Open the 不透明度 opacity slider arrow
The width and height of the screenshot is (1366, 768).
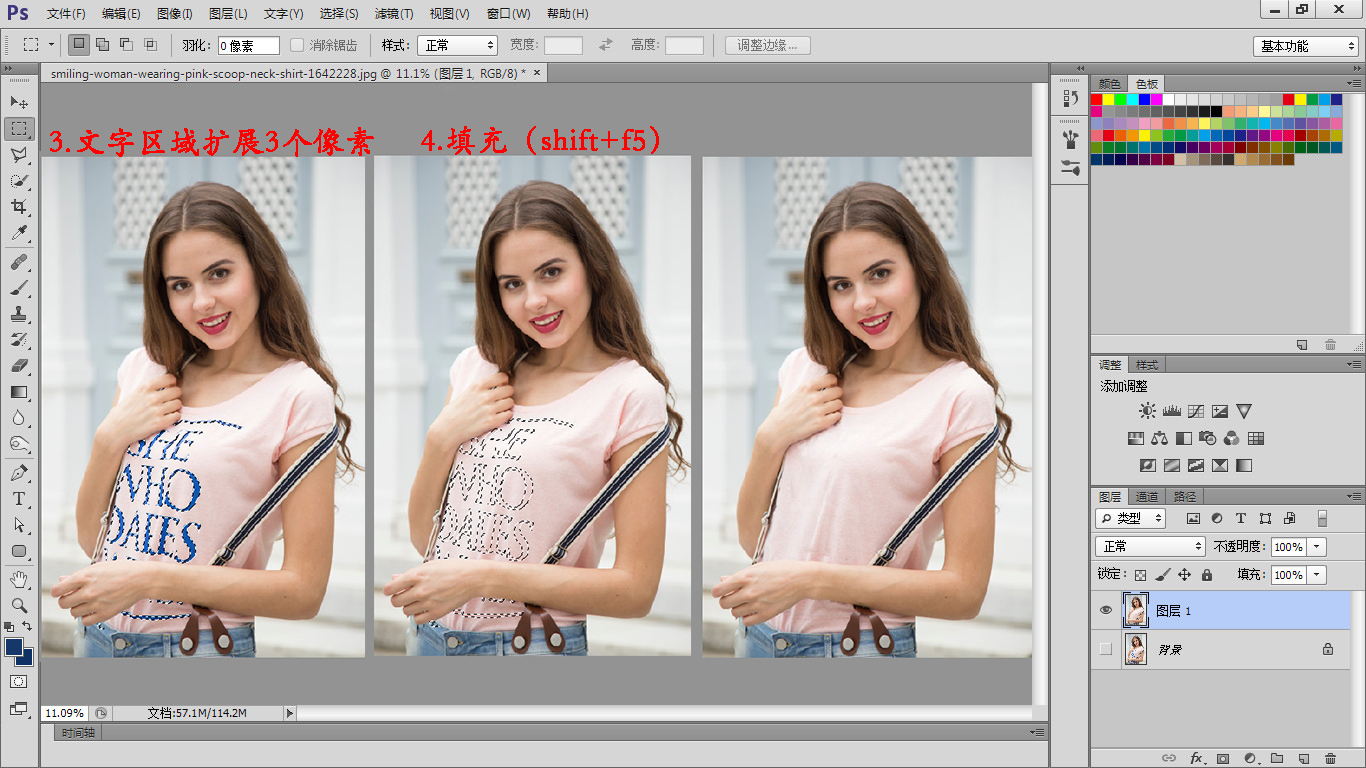[x=1317, y=547]
